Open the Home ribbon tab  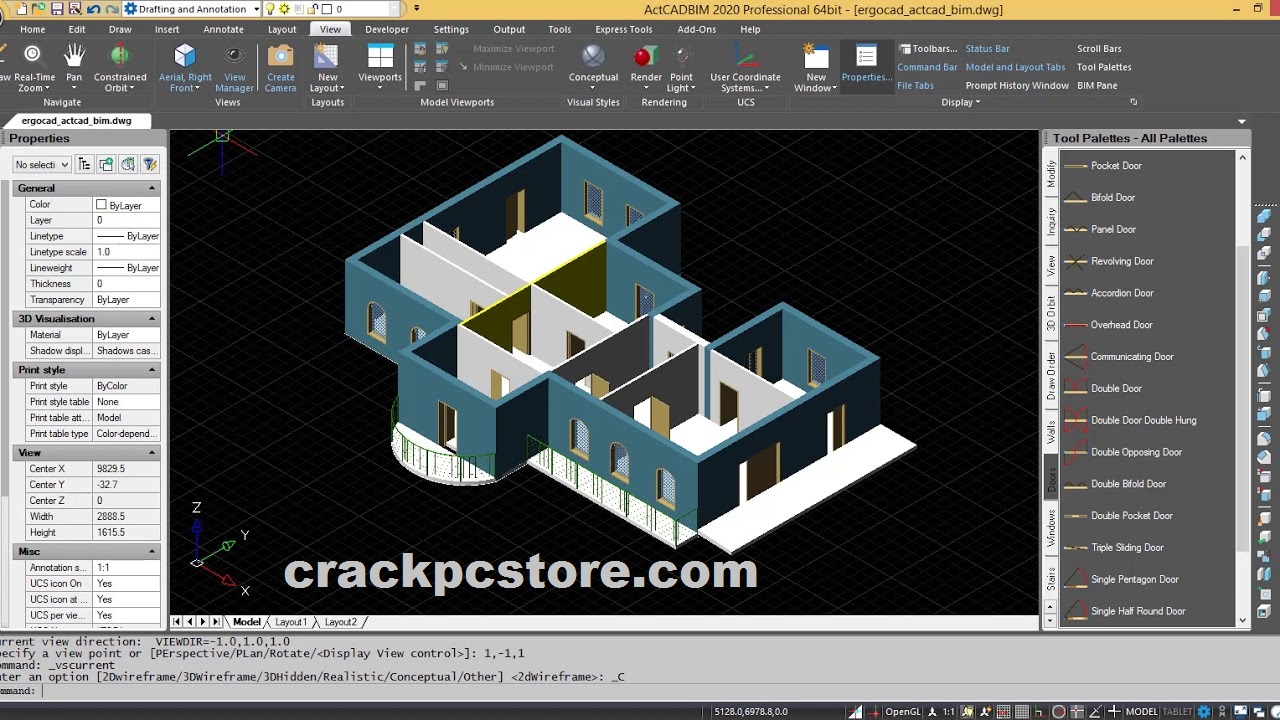click(x=32, y=30)
